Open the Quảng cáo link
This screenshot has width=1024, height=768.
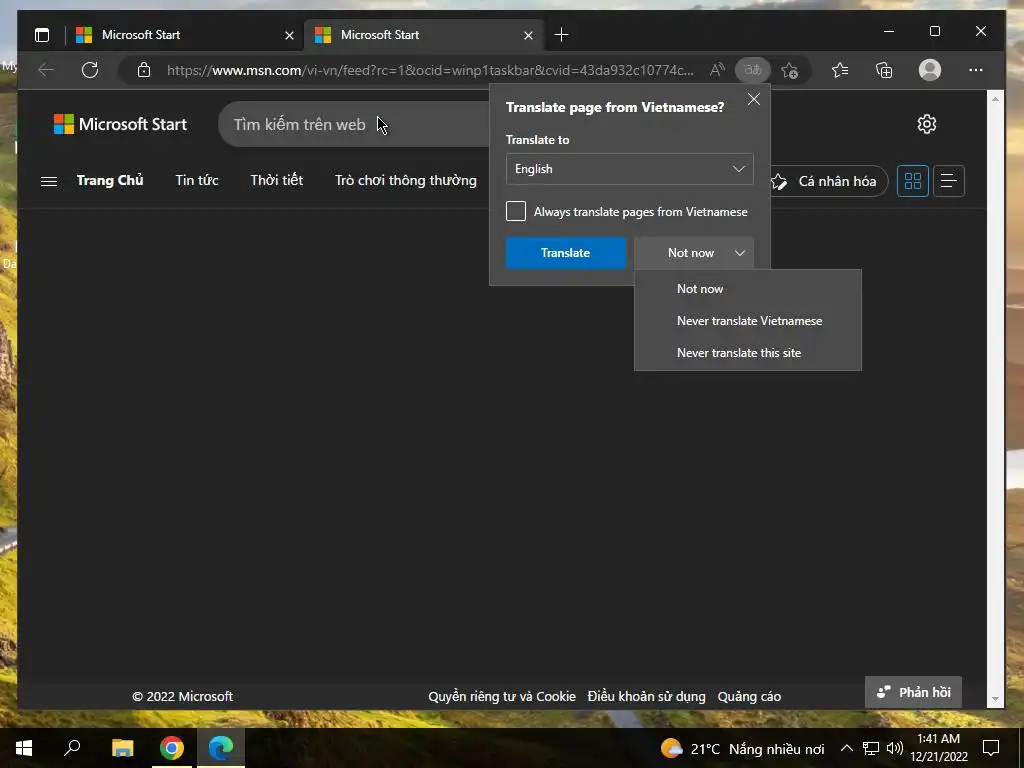[x=749, y=697]
